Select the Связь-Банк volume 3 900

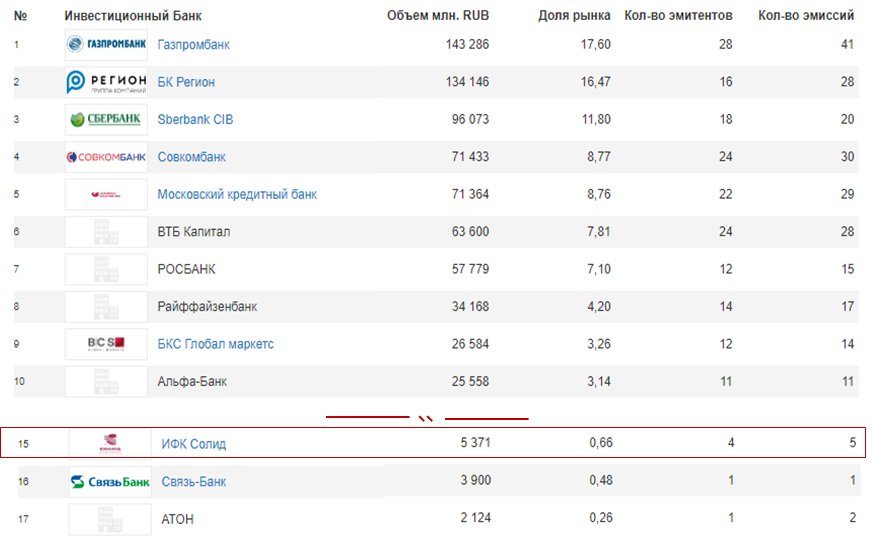pos(475,480)
